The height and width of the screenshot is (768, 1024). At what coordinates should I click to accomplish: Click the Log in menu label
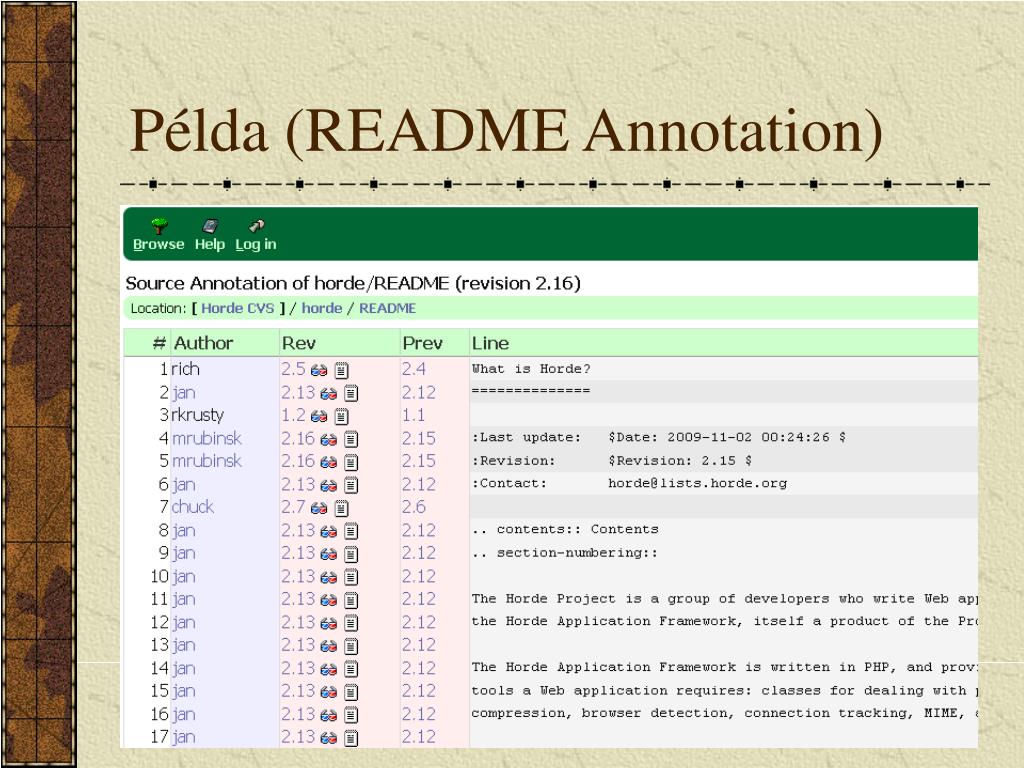pos(256,245)
